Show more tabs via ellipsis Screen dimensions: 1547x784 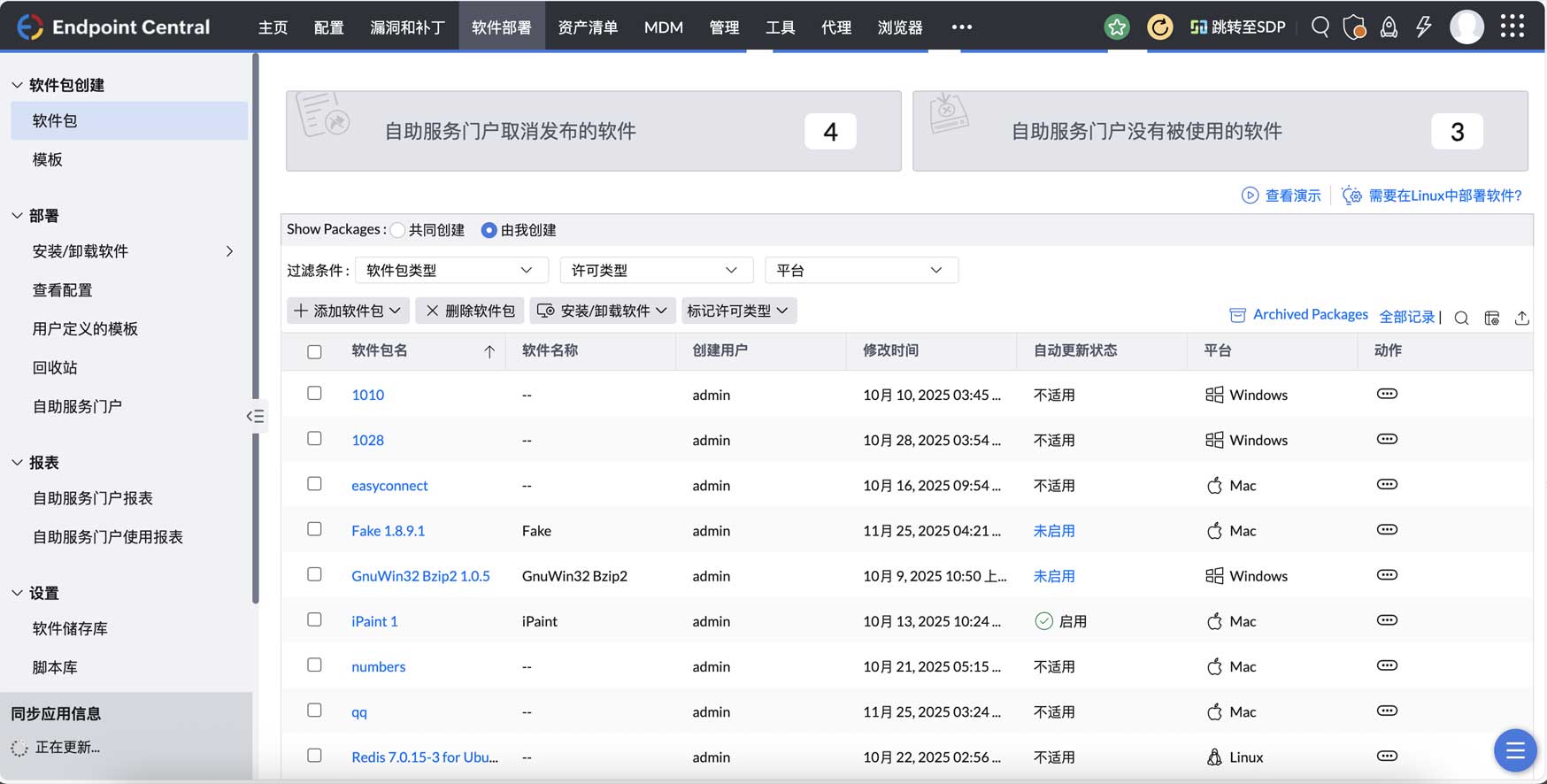(962, 27)
